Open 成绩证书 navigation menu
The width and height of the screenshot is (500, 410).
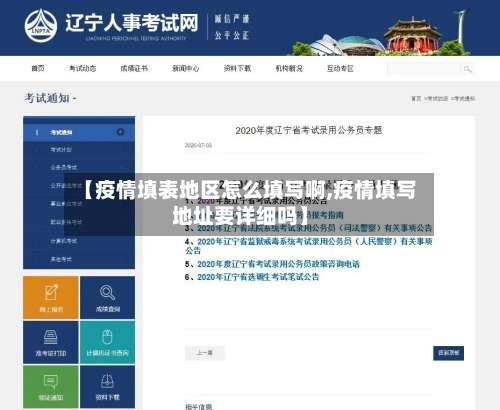click(134, 68)
